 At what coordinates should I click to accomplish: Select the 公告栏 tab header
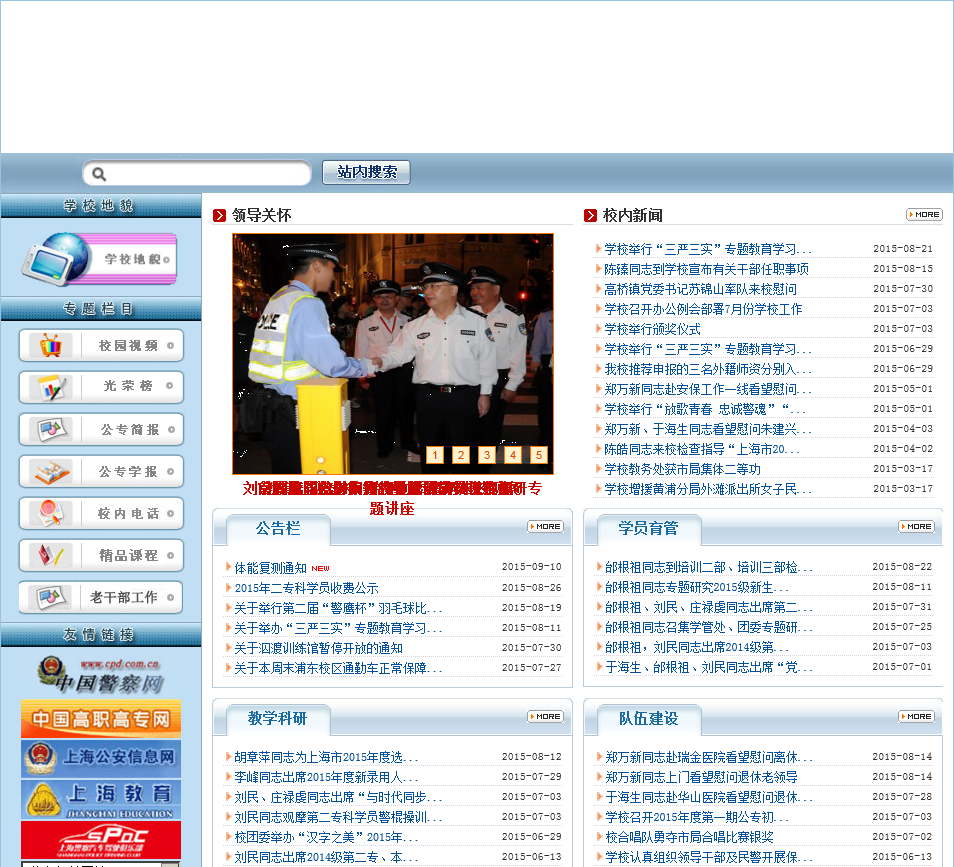click(x=278, y=528)
